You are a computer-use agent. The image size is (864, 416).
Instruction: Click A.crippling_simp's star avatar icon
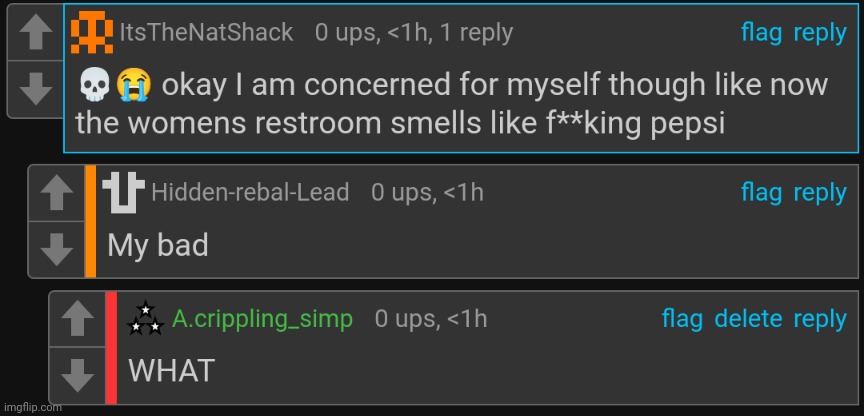[146, 319]
